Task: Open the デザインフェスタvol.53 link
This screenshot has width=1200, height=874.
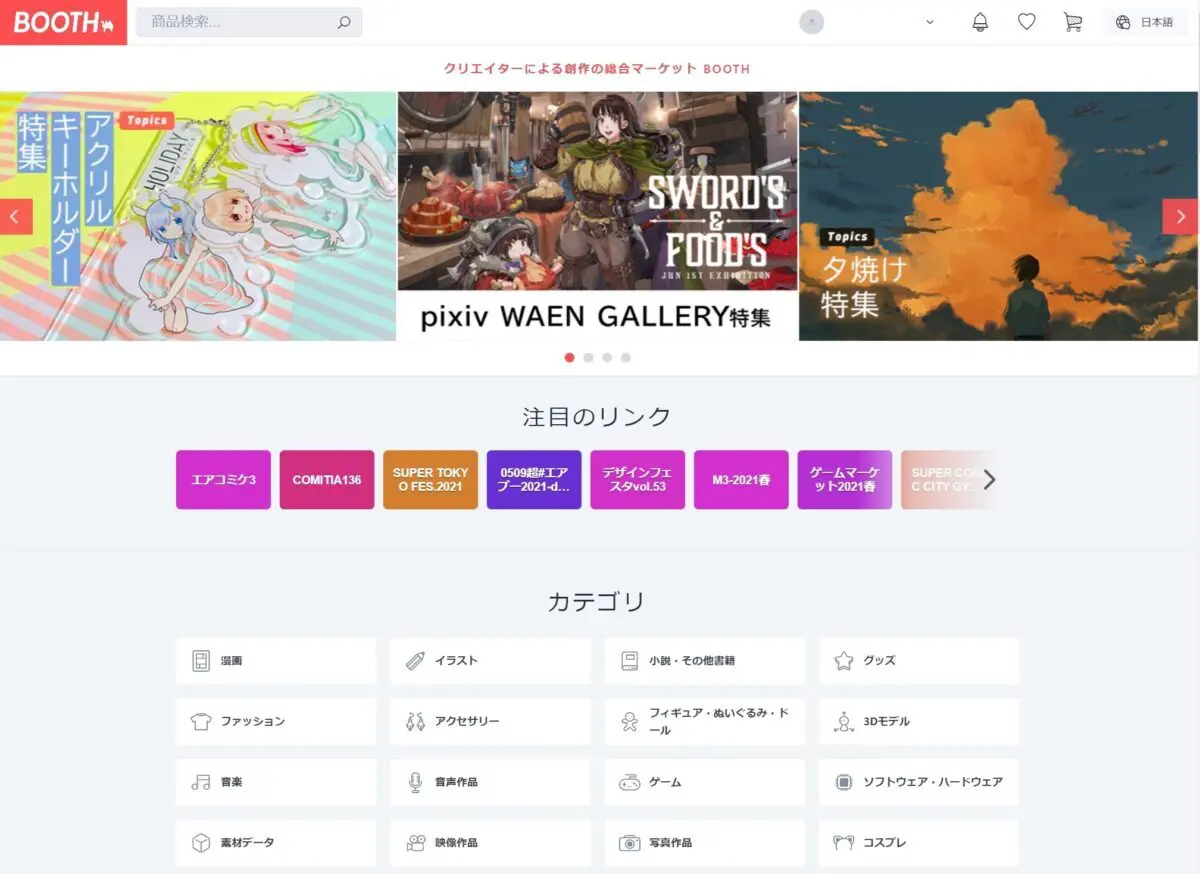Action: coord(637,480)
